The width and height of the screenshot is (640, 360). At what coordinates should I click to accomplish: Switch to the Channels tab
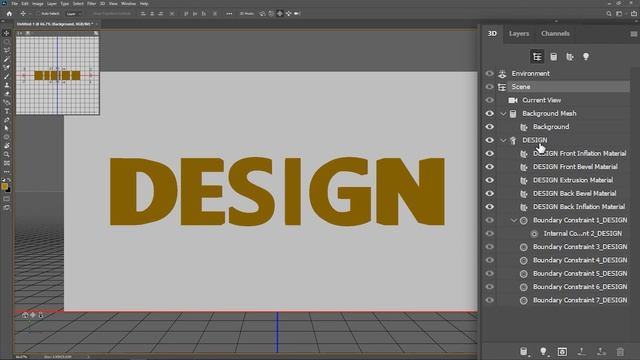point(555,33)
